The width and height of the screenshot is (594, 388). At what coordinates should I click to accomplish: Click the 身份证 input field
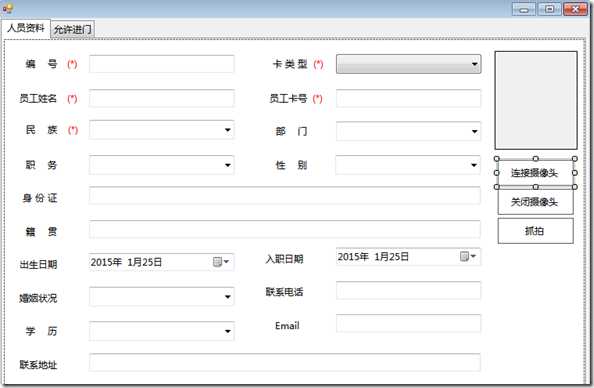(285, 196)
